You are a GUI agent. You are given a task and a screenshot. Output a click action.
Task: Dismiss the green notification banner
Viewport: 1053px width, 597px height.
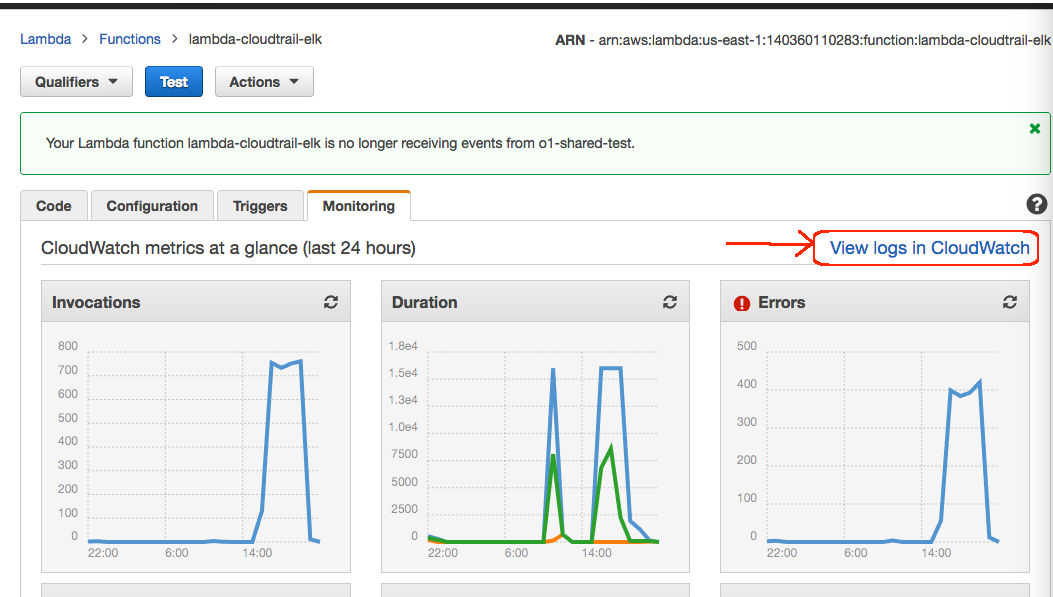(x=1035, y=128)
